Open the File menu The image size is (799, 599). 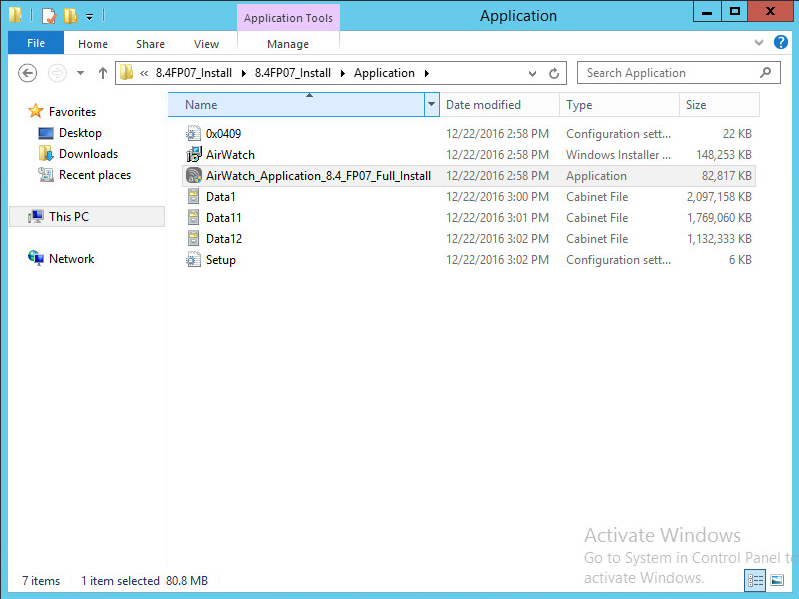[36, 43]
